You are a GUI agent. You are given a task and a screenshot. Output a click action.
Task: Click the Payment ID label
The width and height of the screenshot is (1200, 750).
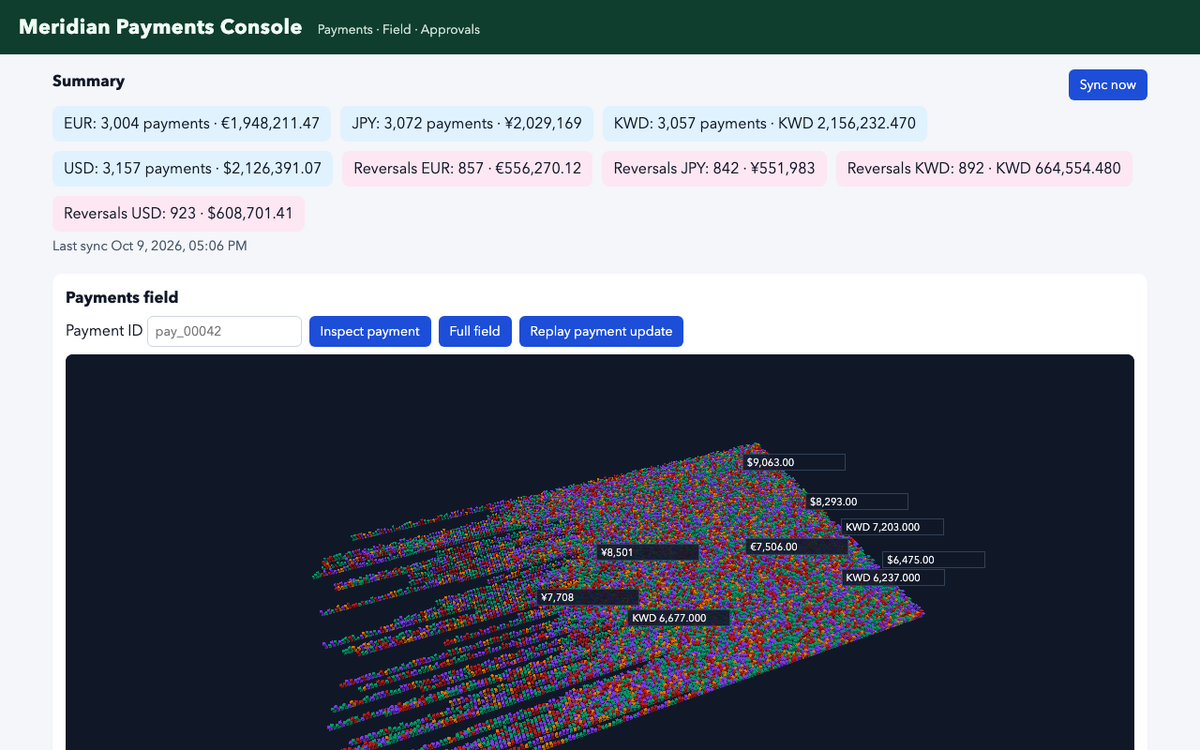[x=104, y=330]
